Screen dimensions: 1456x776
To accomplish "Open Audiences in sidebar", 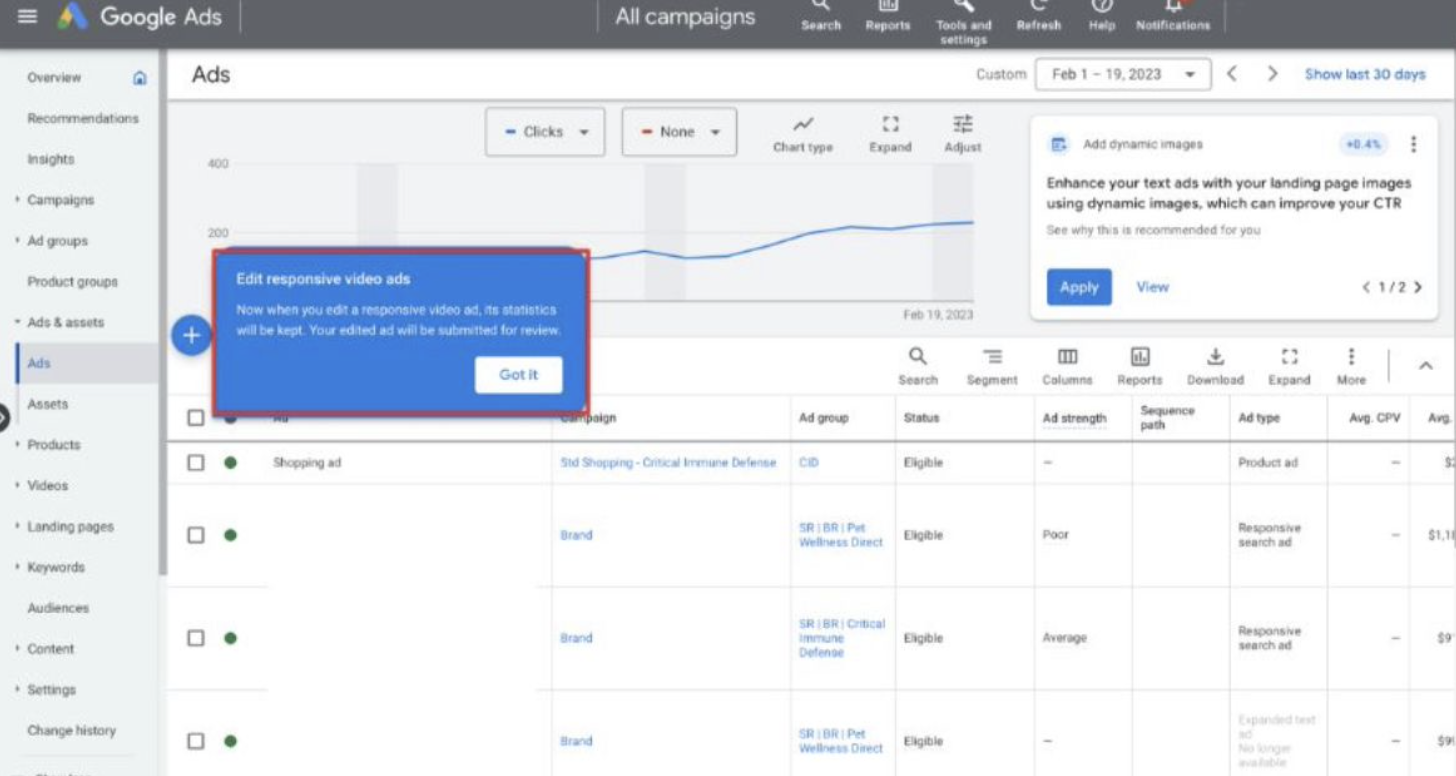I will click(x=58, y=608).
